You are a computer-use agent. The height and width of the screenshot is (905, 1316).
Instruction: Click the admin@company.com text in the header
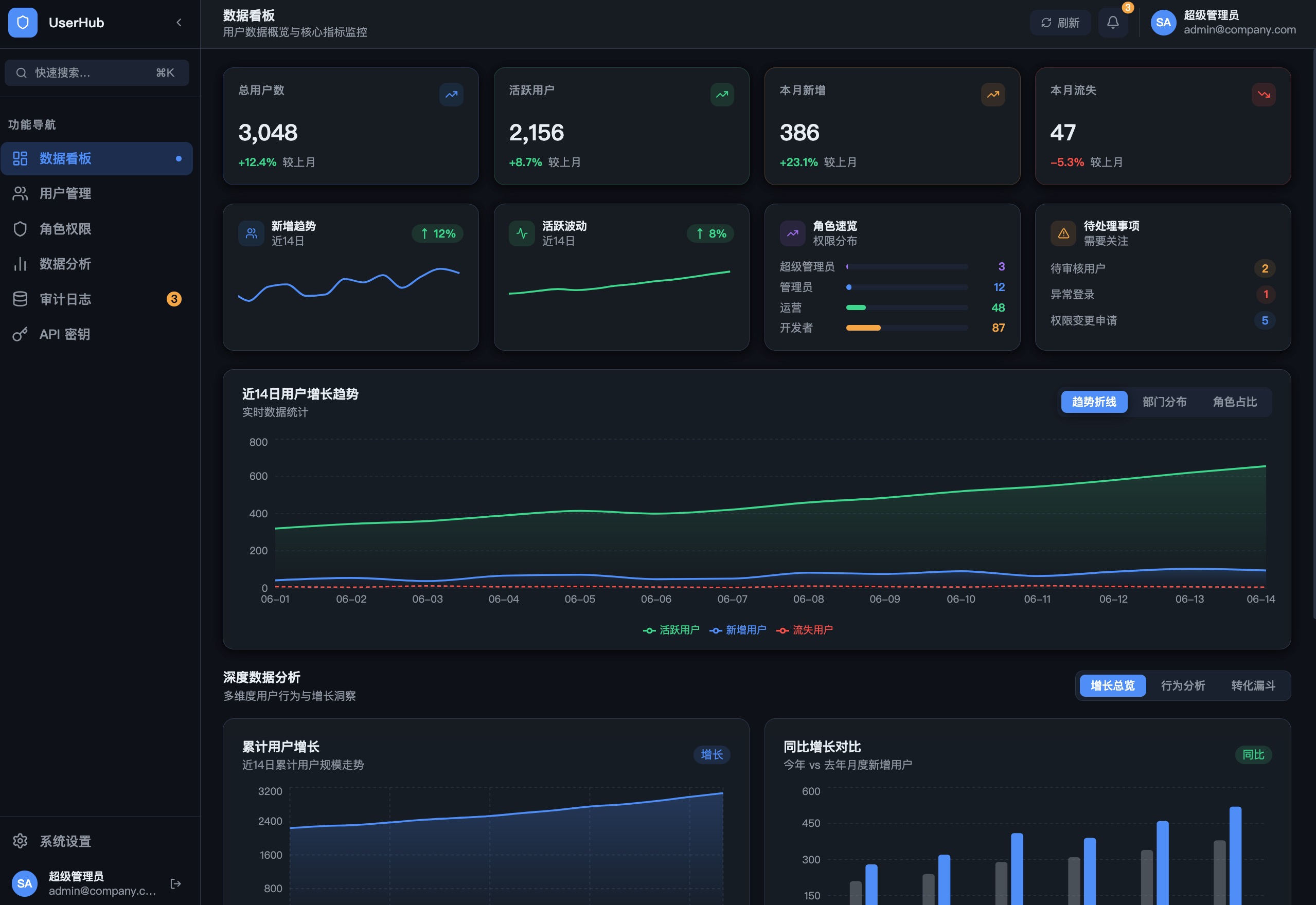pos(1239,30)
